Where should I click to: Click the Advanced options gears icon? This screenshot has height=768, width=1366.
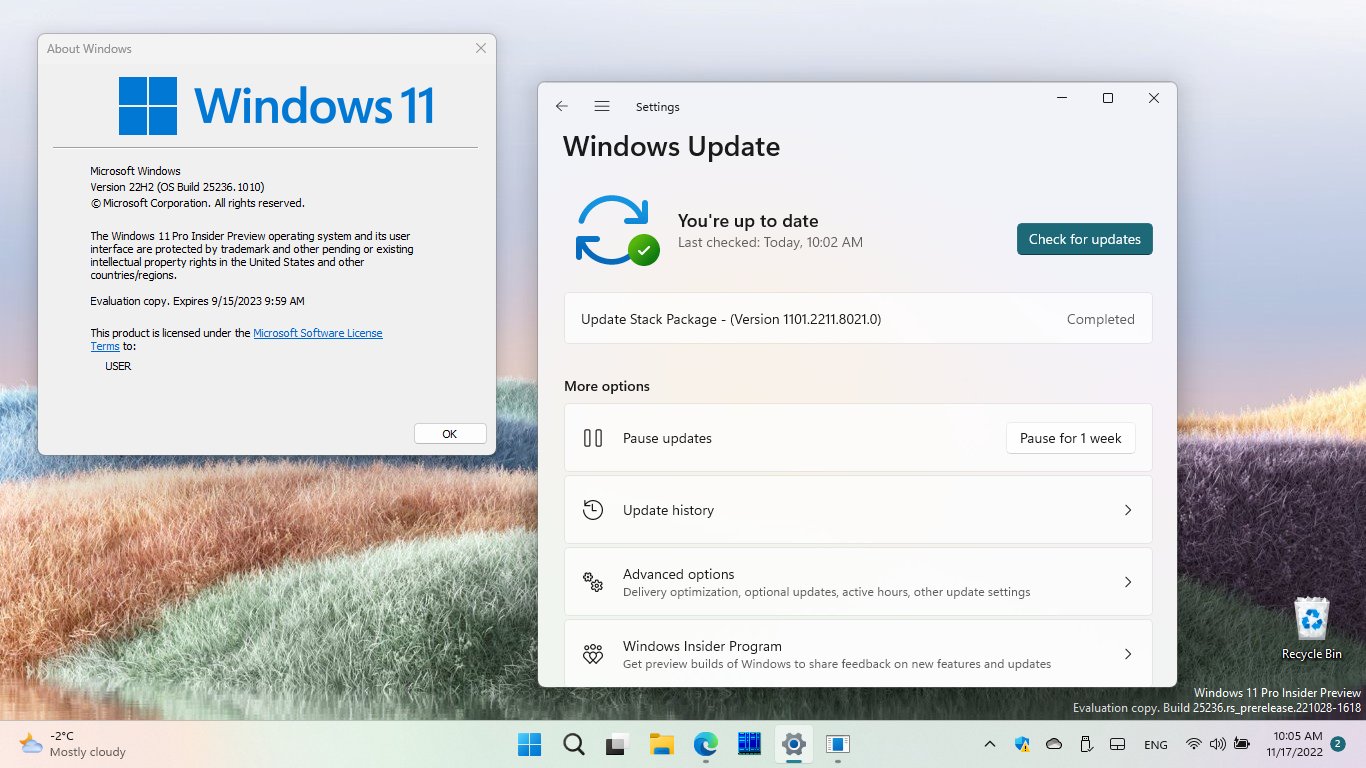[x=593, y=582]
